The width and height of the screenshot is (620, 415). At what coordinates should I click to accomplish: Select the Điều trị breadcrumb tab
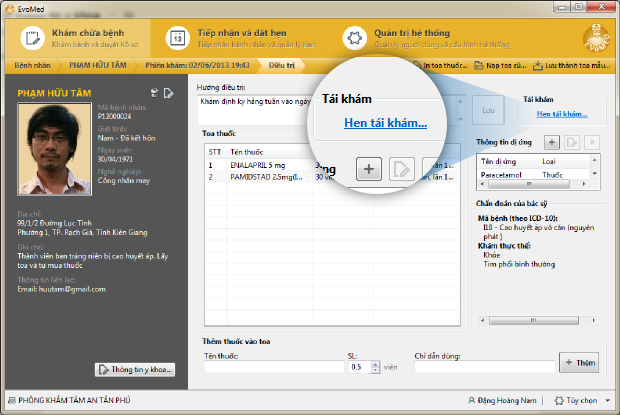282,65
